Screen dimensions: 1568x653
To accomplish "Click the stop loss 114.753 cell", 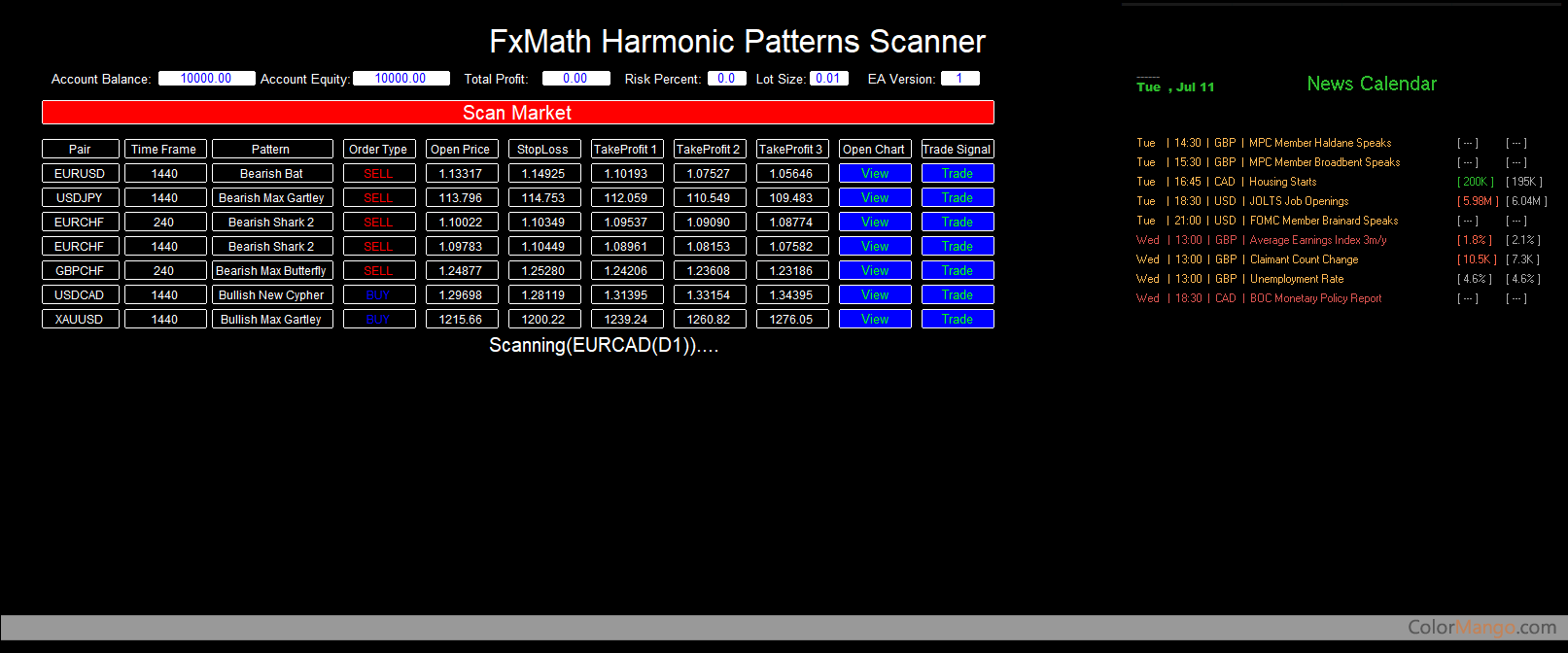I will coord(543,197).
